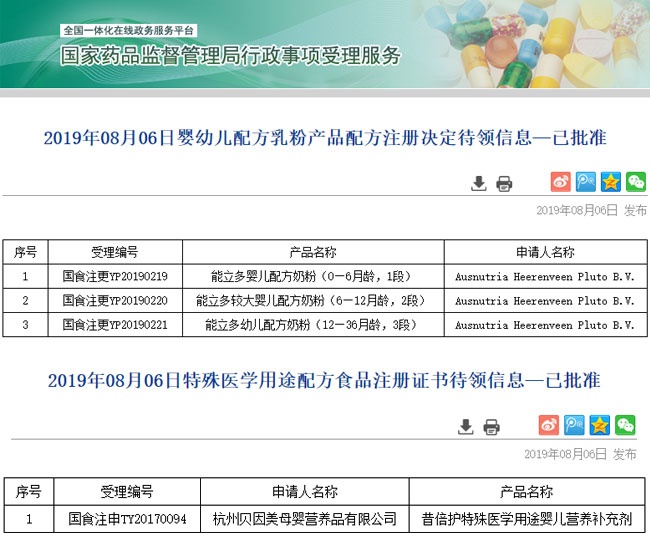Viewport: 650px width, 546px height.
Task: Click download icon in first section
Action: (479, 183)
